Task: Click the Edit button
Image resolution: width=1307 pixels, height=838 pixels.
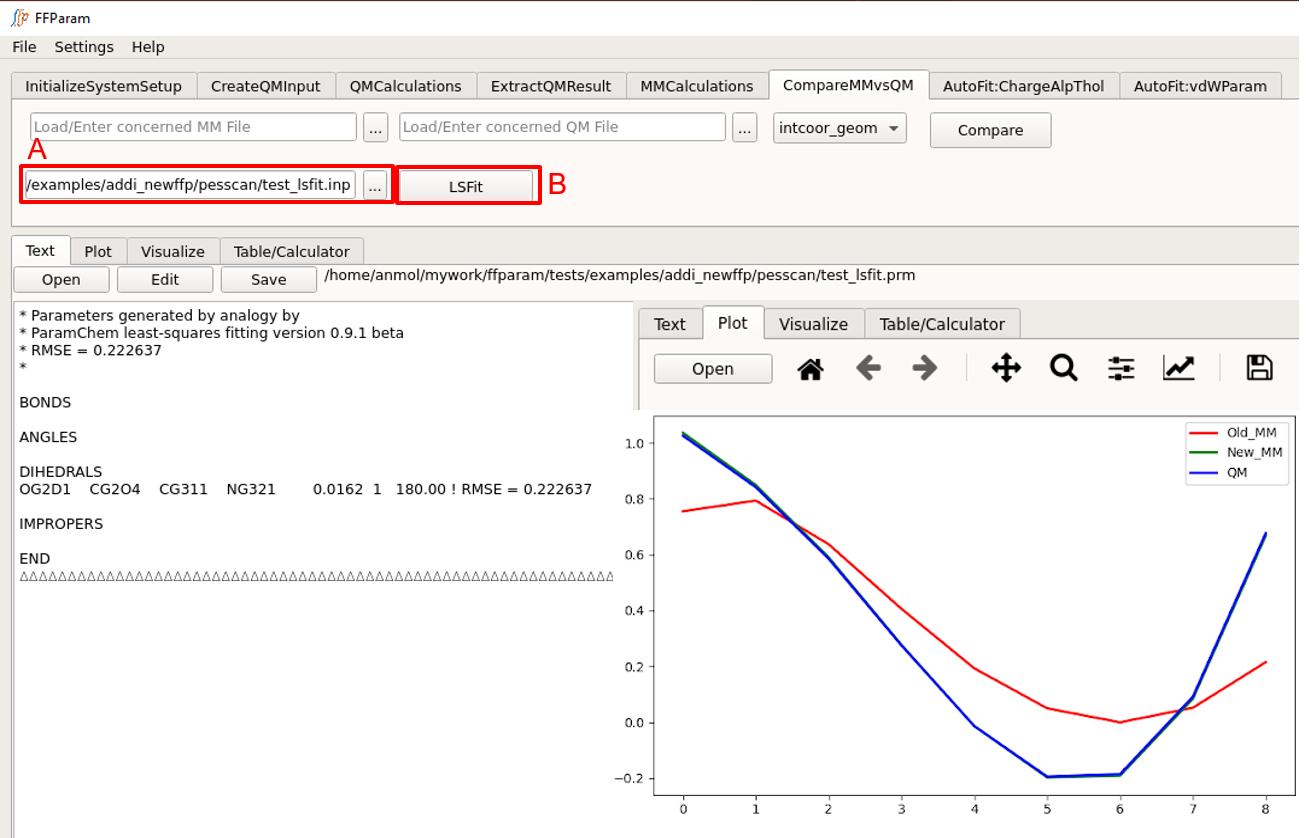Action: (165, 280)
